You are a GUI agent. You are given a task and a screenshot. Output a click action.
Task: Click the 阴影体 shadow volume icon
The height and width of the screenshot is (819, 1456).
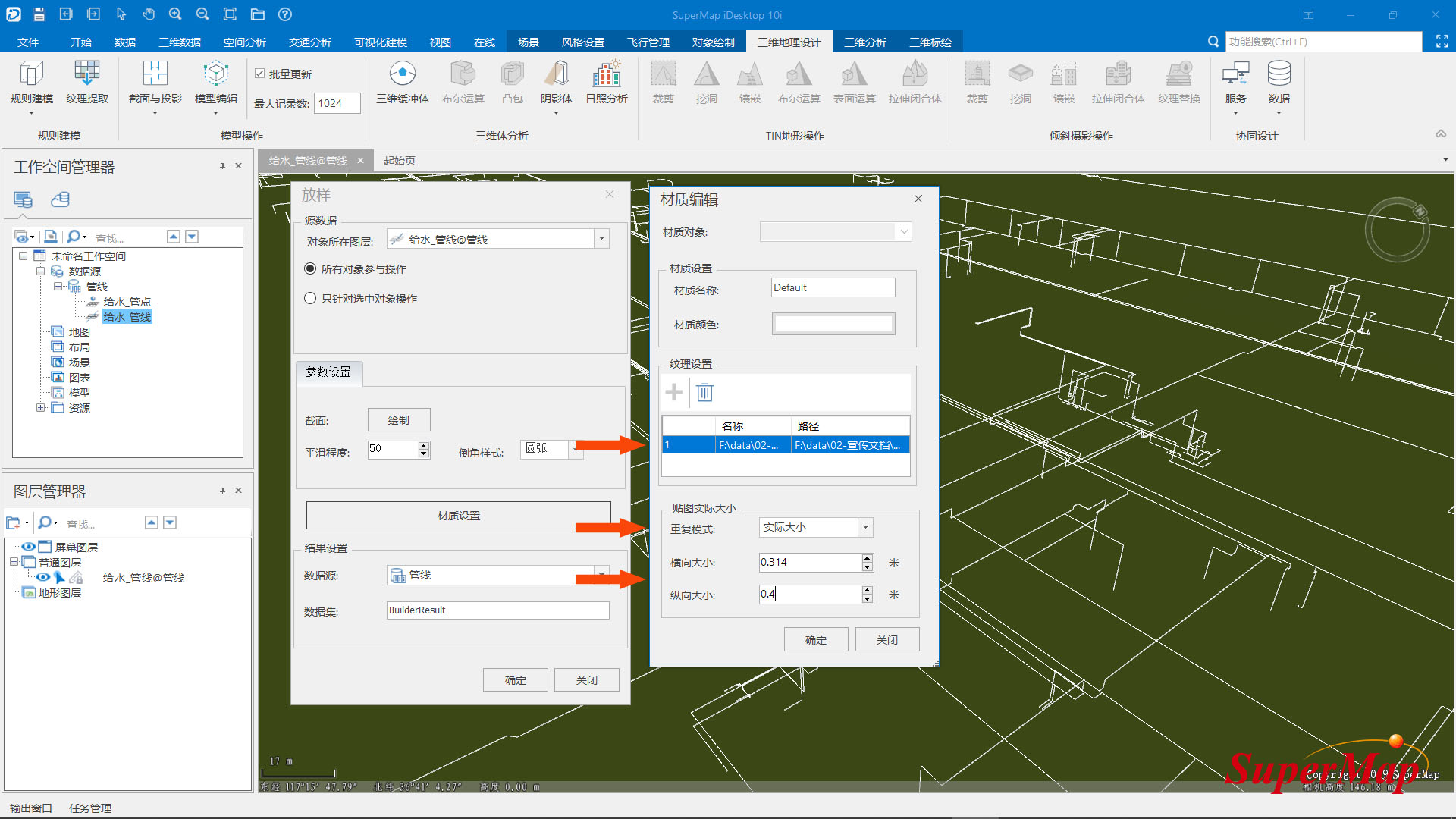(557, 75)
